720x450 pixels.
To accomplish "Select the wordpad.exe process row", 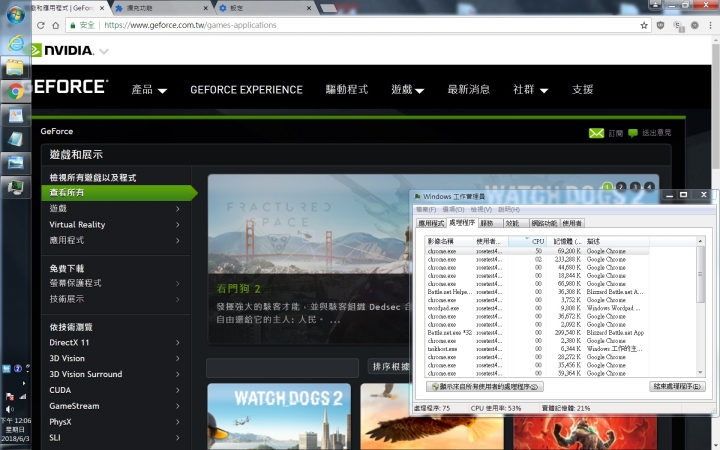I will (537, 308).
